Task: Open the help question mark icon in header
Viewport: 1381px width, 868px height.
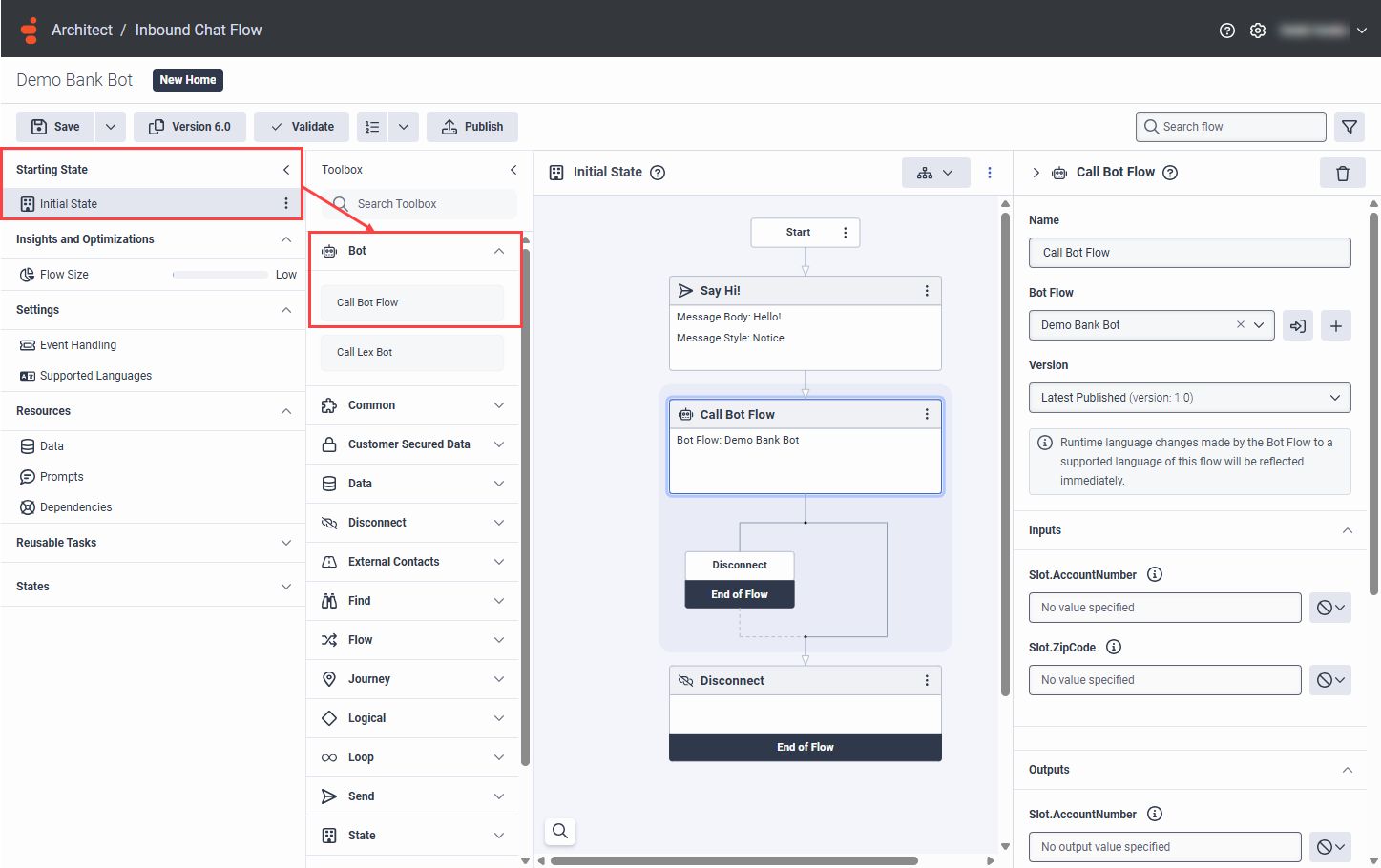Action: pyautogui.click(x=1226, y=31)
